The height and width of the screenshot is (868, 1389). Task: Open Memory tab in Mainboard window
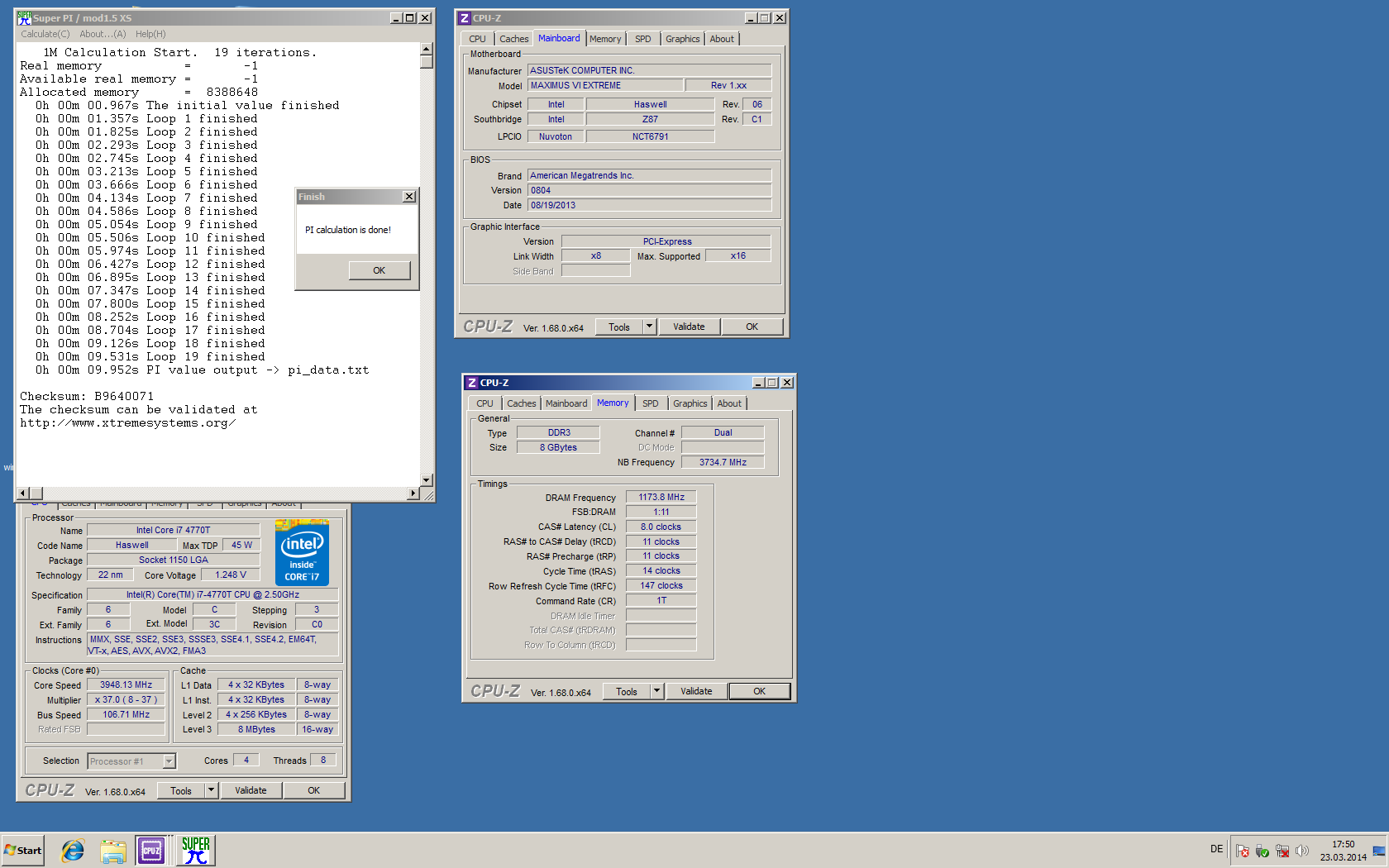coord(605,39)
